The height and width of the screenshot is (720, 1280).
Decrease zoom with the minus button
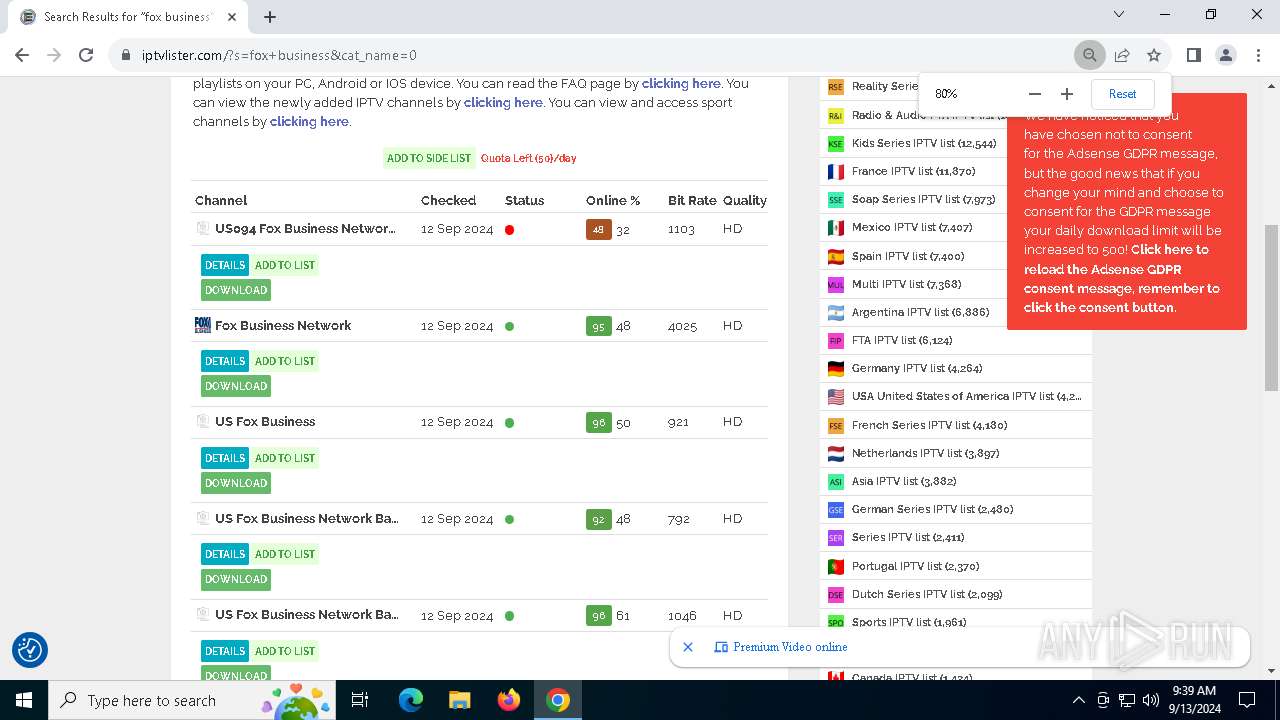pyautogui.click(x=1035, y=94)
